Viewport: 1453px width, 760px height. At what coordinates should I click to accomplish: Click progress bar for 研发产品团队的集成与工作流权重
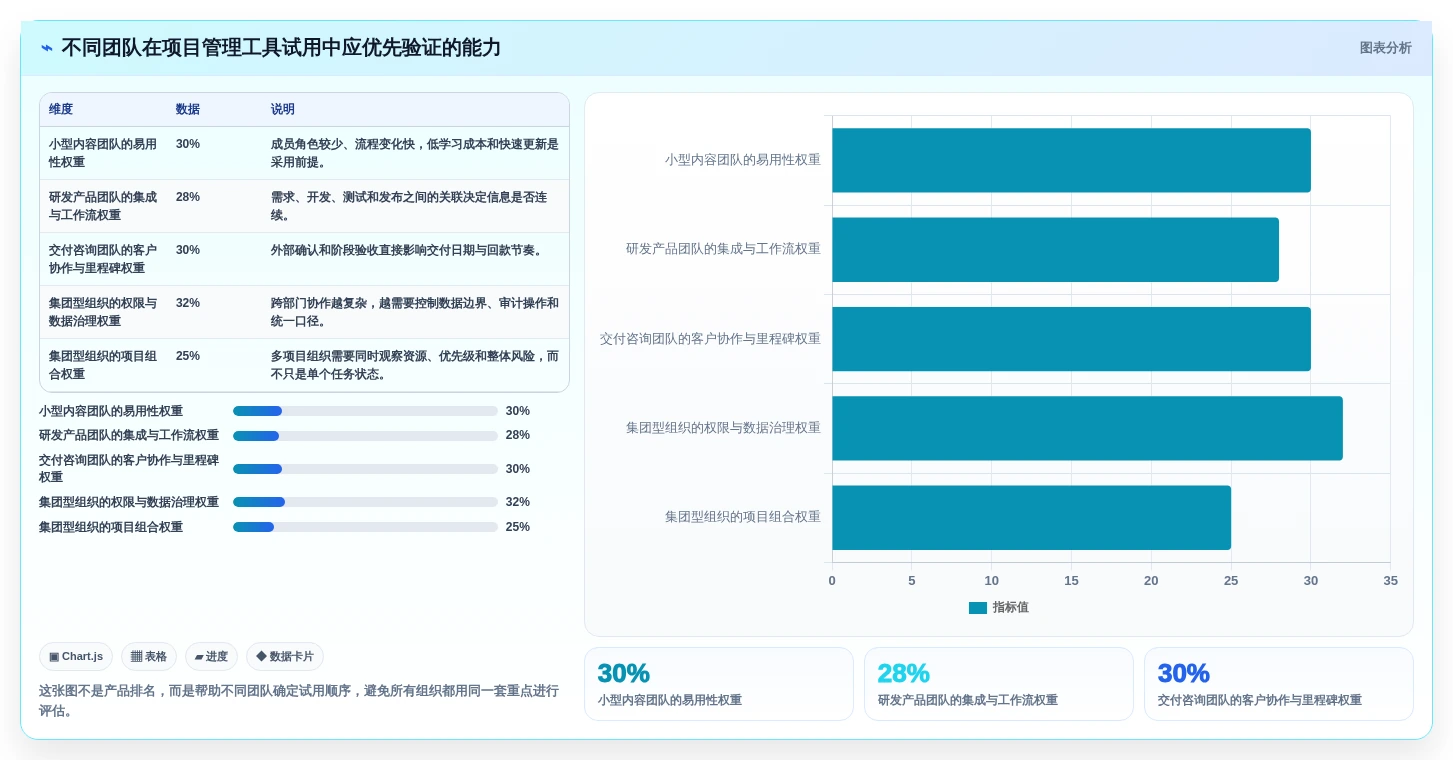365,436
